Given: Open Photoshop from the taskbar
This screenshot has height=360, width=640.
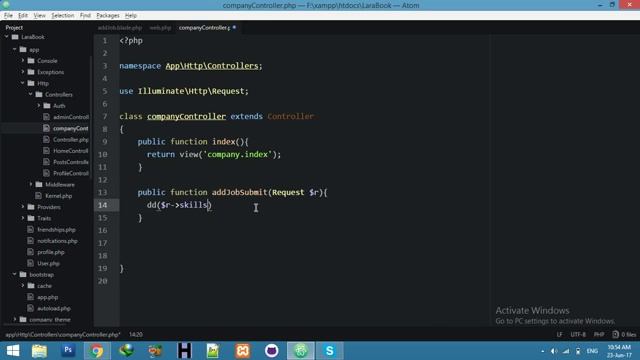Looking at the screenshot, I should click(x=68, y=350).
